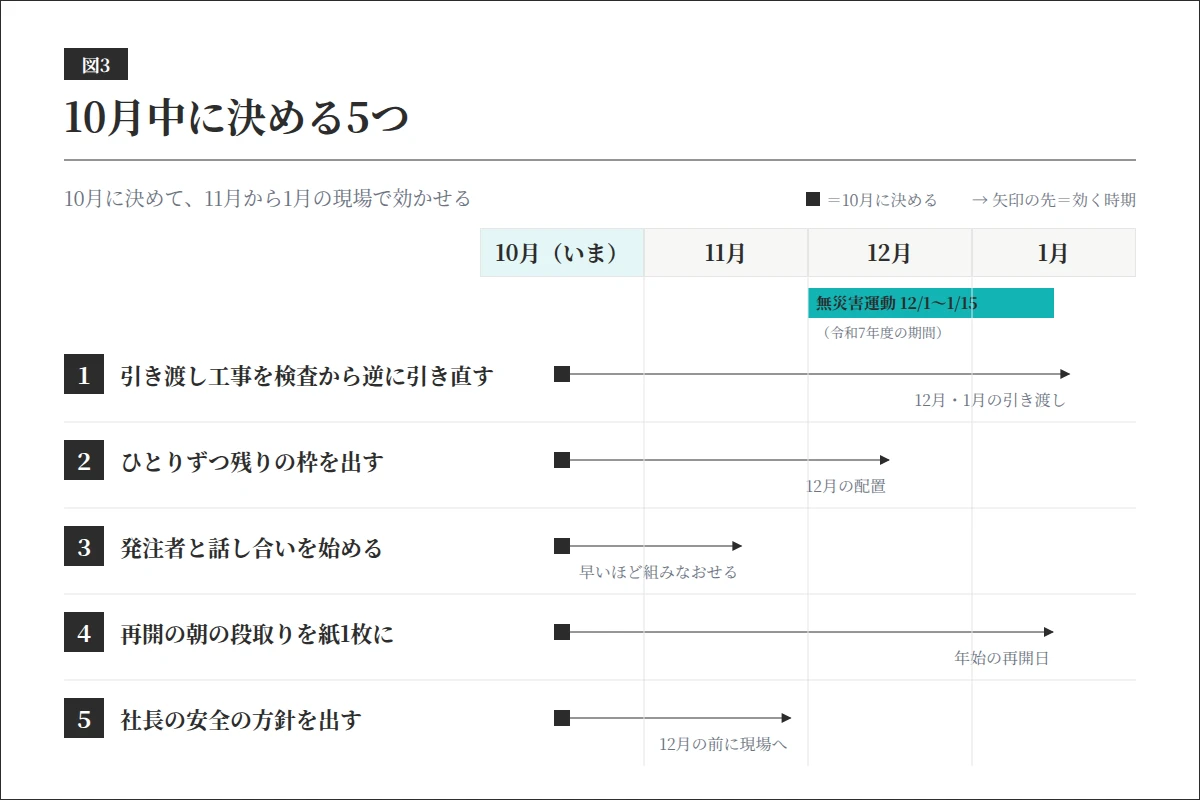
Task: Click item 発注者と話し合いを始める
Action: (251, 548)
